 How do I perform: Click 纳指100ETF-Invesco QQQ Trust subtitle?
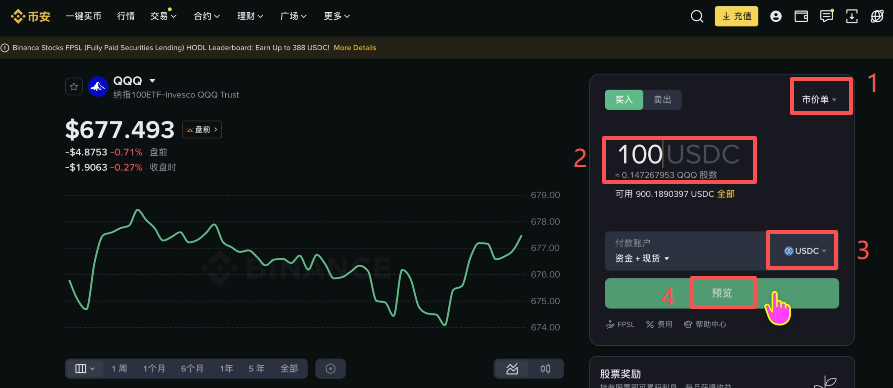(176, 95)
